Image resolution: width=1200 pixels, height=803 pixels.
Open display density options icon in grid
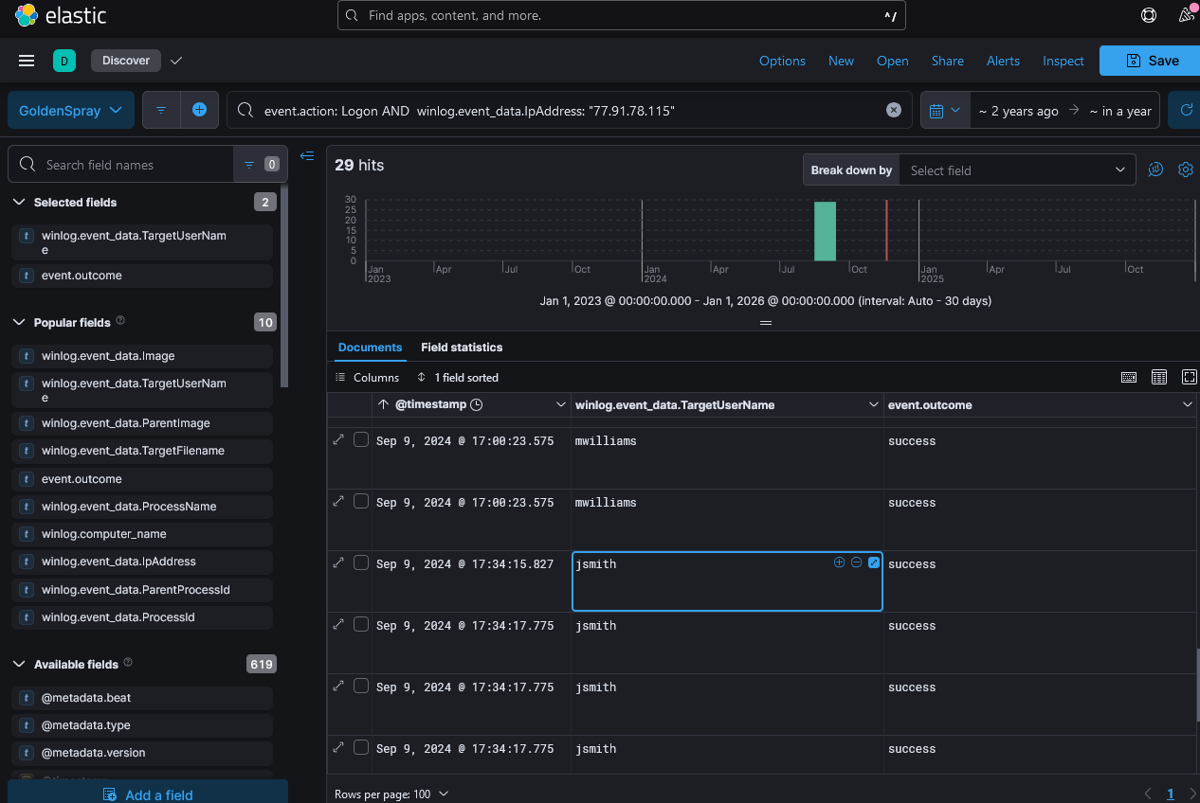pyautogui.click(x=1159, y=377)
